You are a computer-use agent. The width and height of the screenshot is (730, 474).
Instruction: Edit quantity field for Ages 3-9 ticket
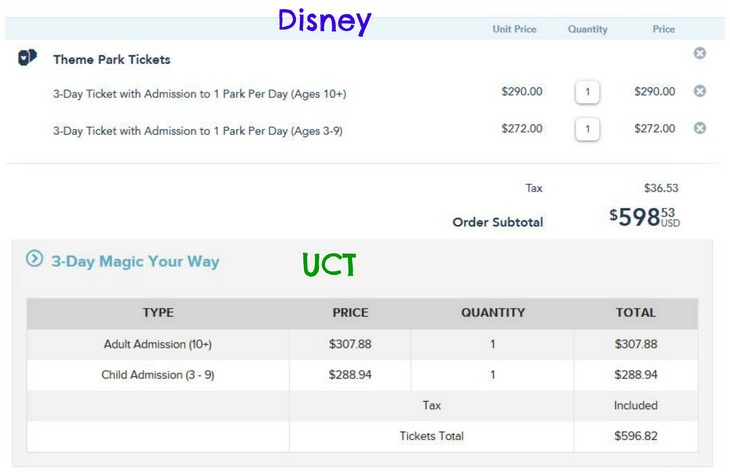(587, 129)
